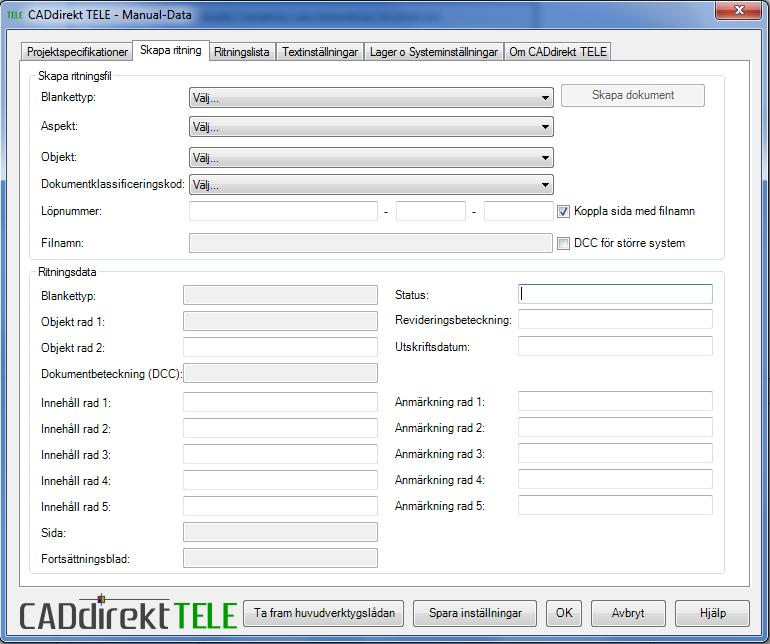770x644 pixels.
Task: Focus the Objekt rad 2 field
Action: [x=280, y=347]
